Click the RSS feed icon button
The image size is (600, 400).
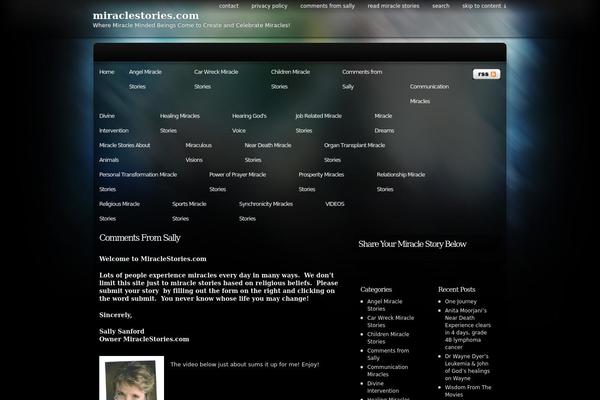pyautogui.click(x=486, y=74)
